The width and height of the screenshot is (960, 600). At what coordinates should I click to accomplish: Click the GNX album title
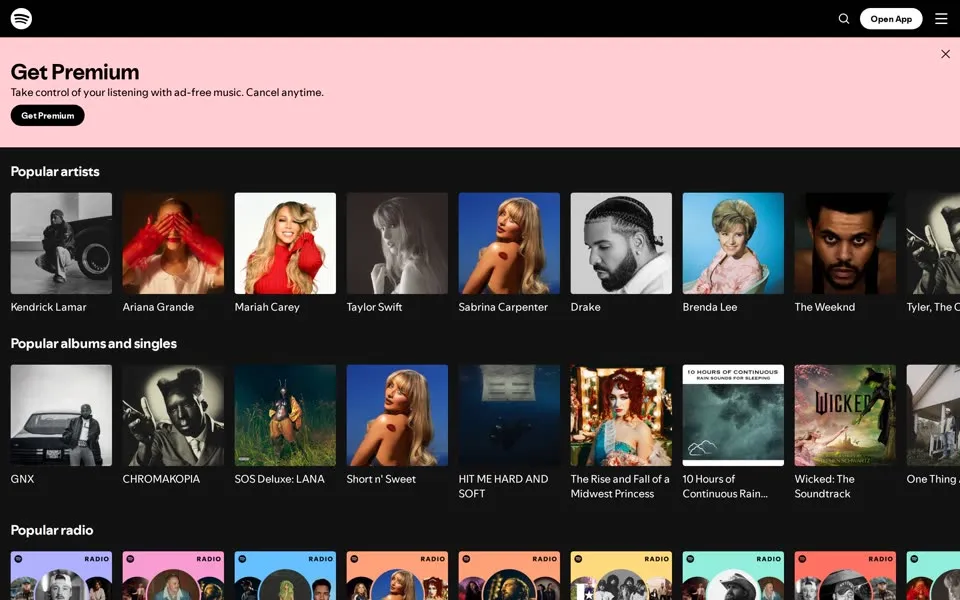pyautogui.click(x=22, y=479)
